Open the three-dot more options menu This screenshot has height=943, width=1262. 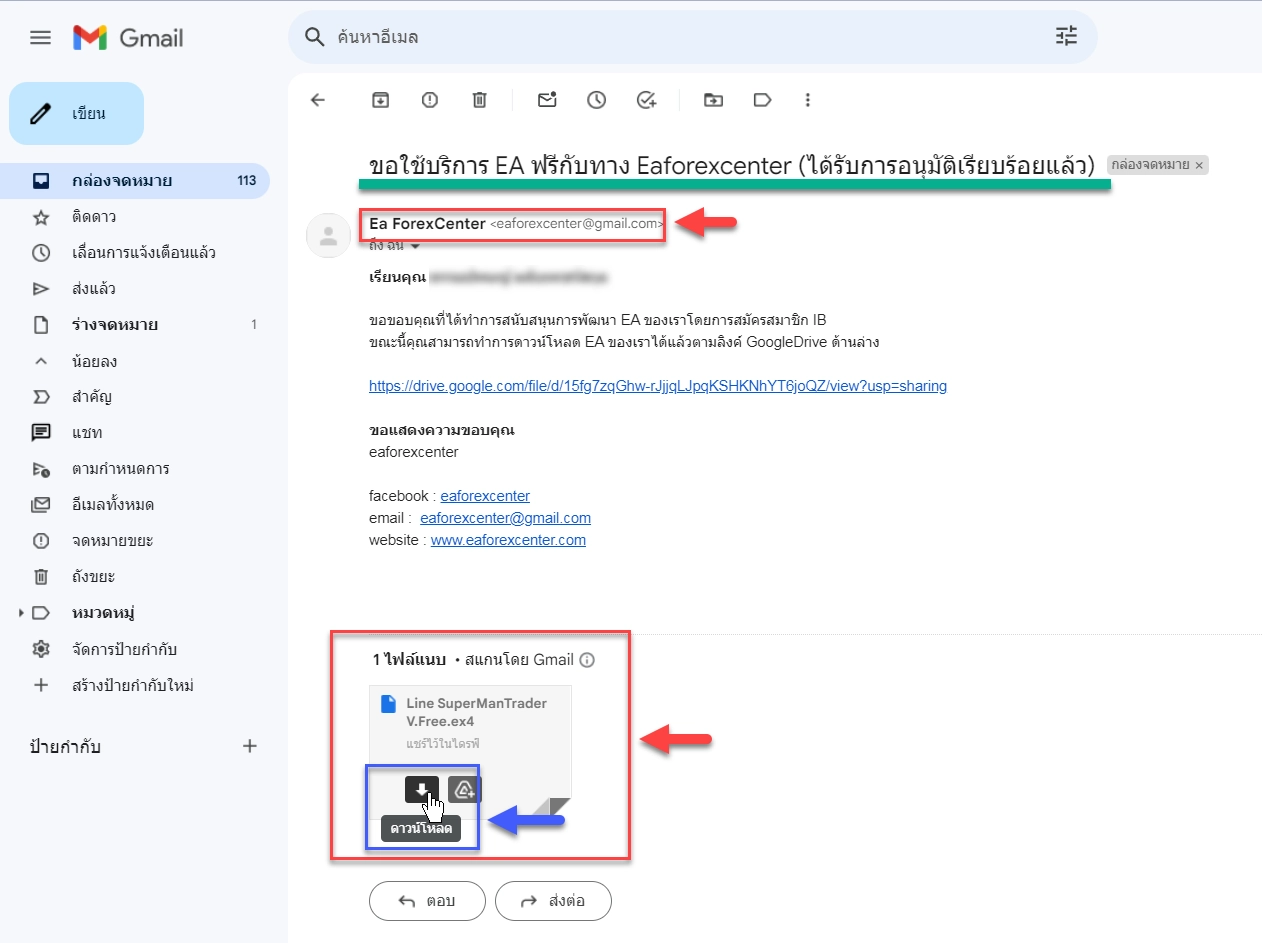(808, 100)
